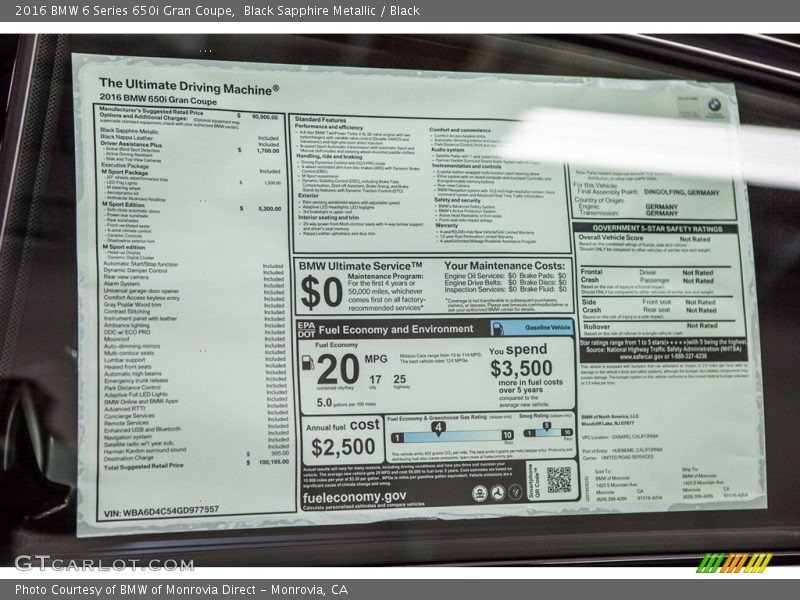Viewport: 800px width, 600px height.
Task: Click the "$3,500" fuel cost figure
Action: coord(521,368)
